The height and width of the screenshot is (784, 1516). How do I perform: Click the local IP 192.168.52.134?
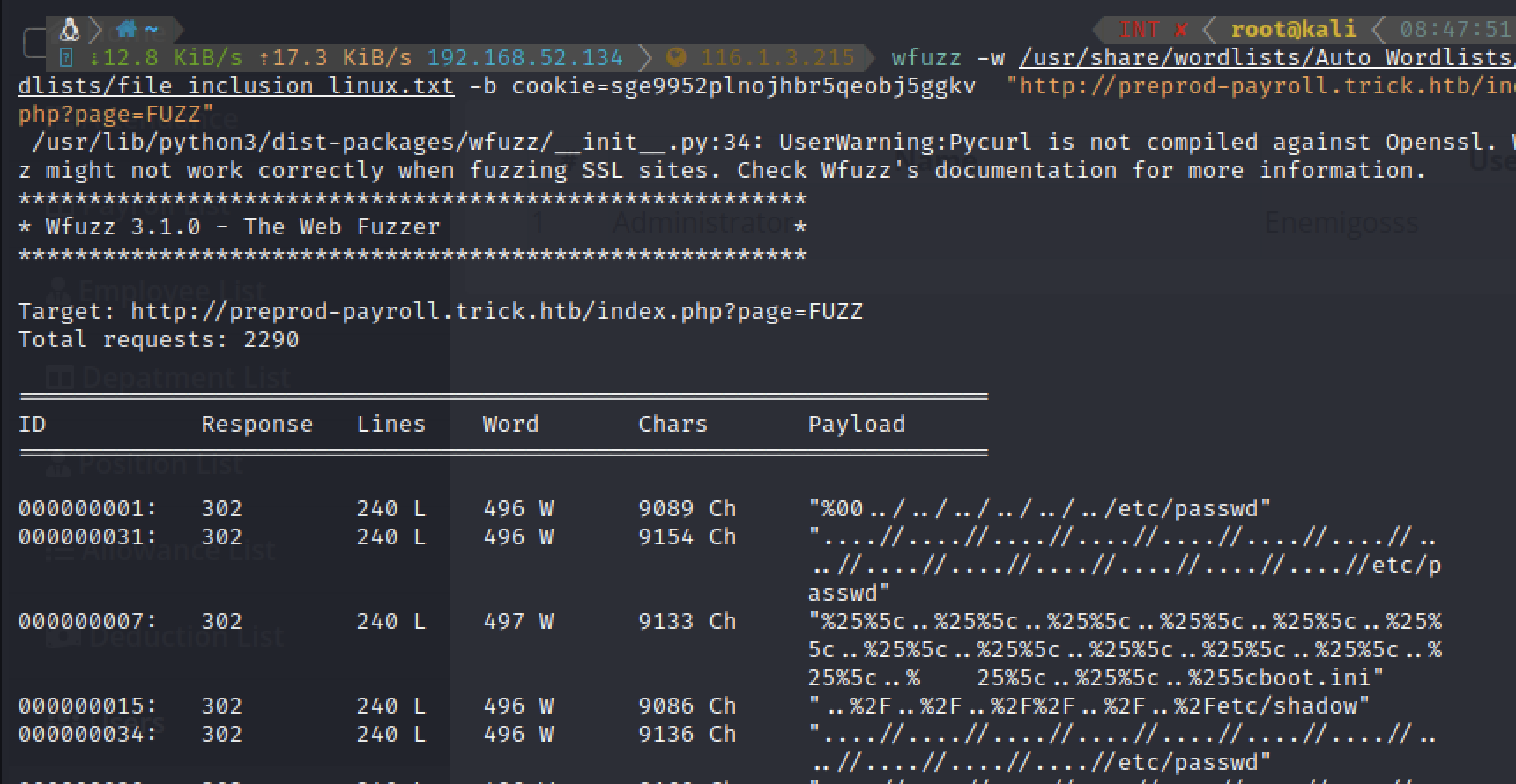(x=525, y=58)
